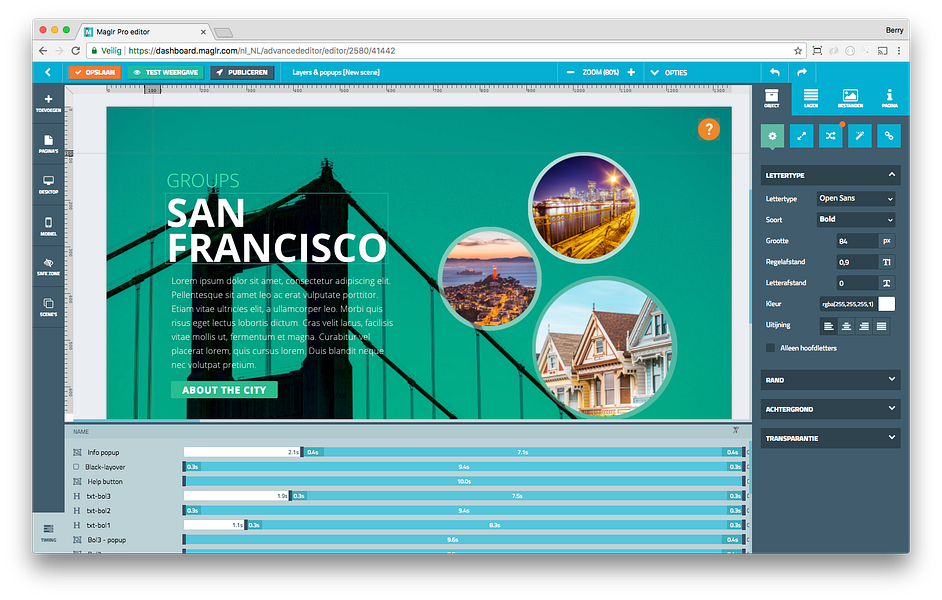Click the Info popup timeline bar

[x=523, y=452]
